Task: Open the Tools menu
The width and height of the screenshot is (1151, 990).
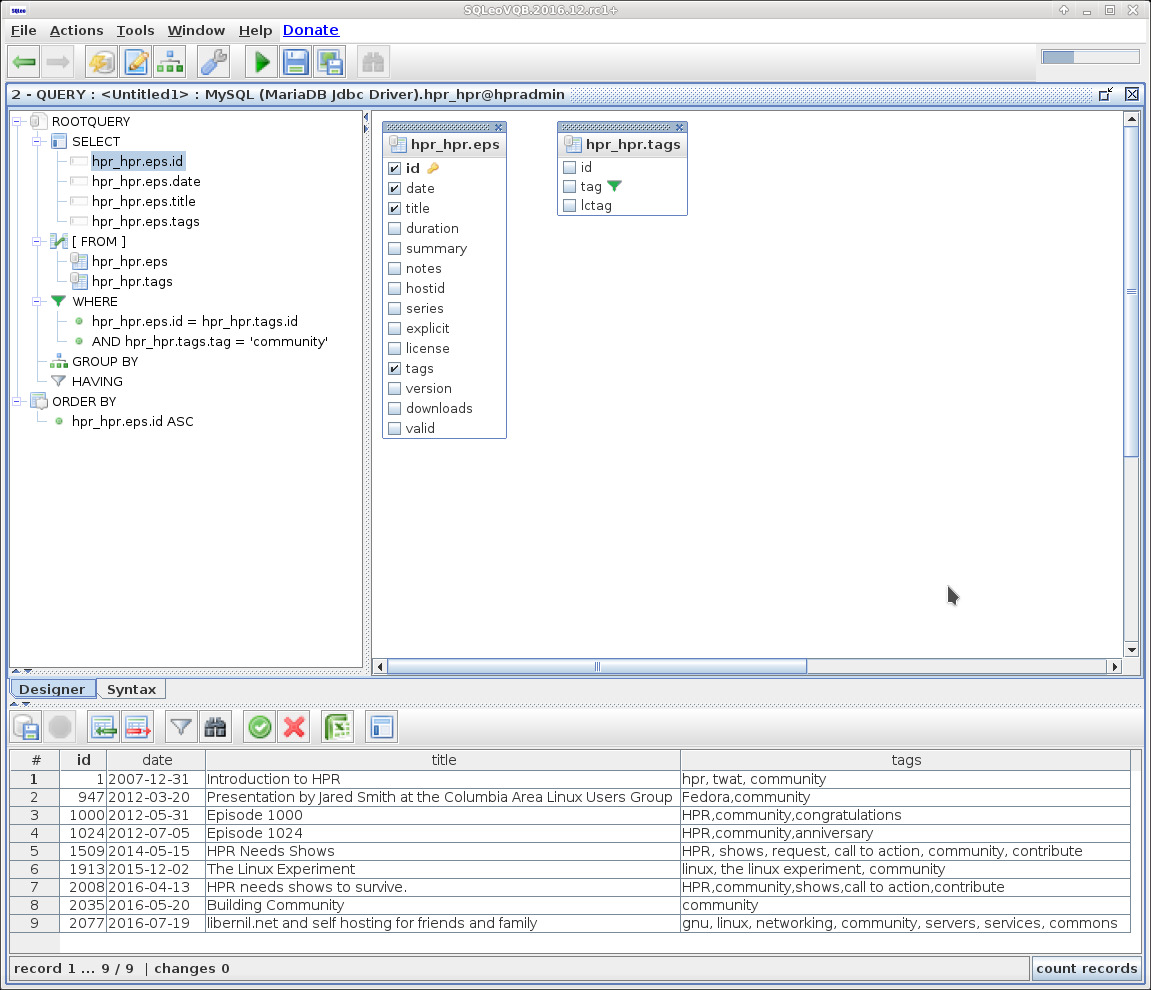Action: tap(135, 30)
